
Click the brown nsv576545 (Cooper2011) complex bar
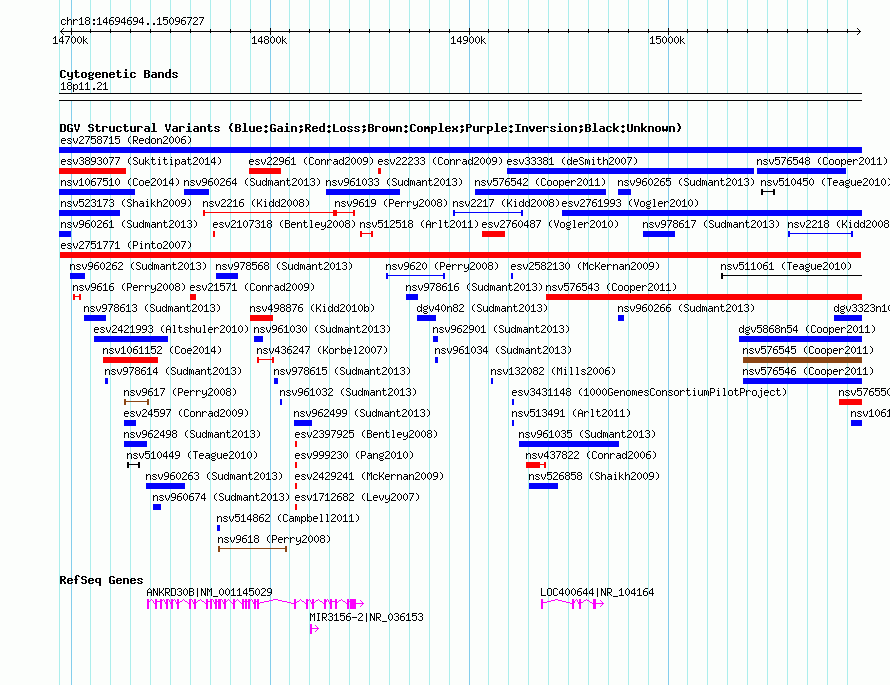point(802,360)
